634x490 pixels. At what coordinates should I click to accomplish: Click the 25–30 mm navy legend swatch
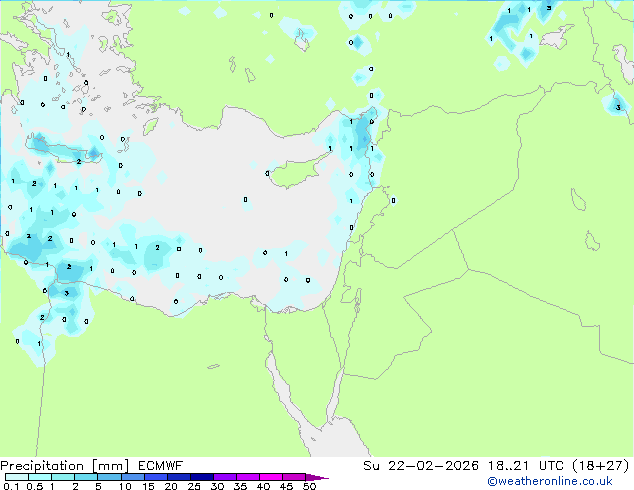click(x=201, y=477)
